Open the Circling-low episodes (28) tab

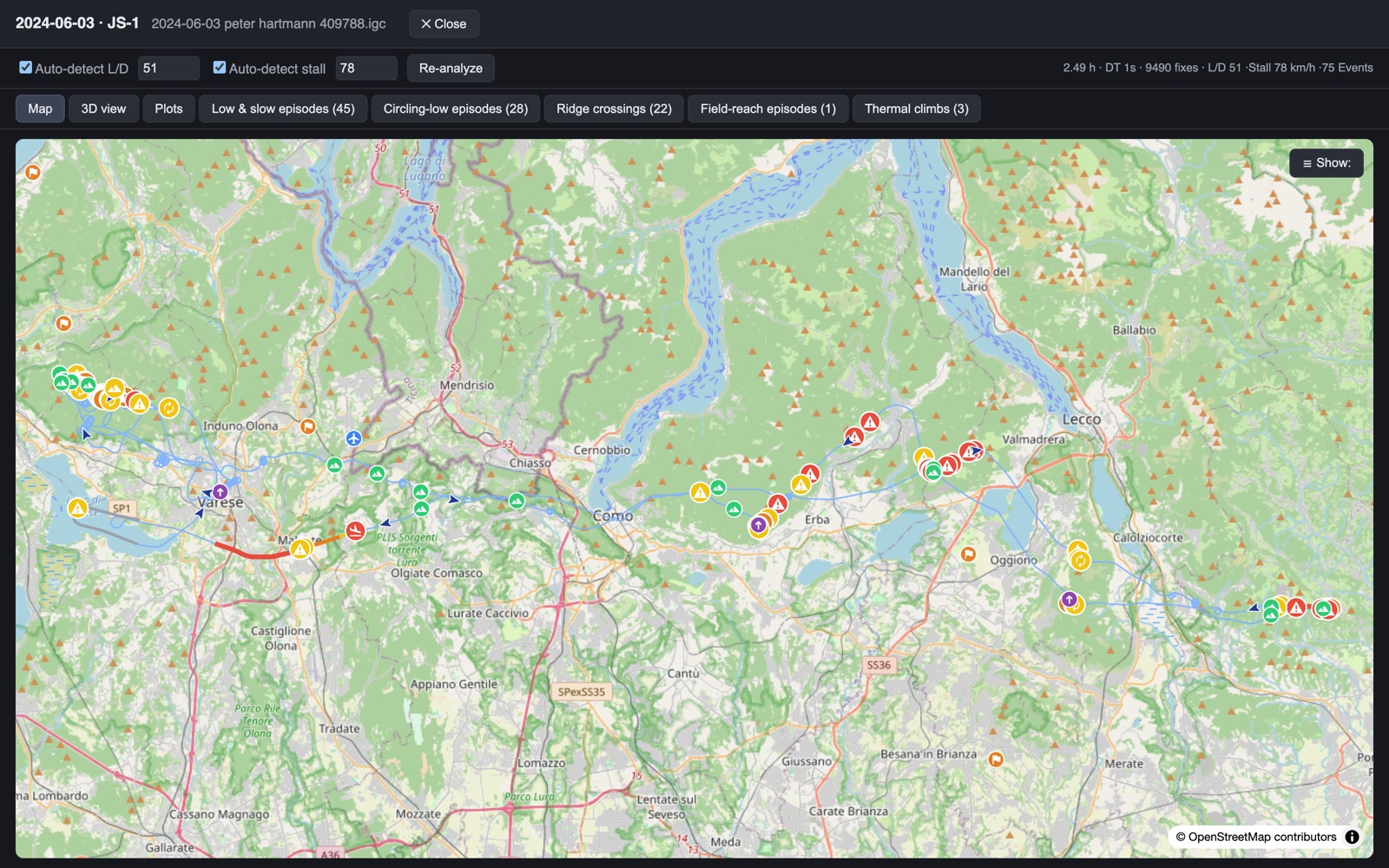click(x=456, y=108)
